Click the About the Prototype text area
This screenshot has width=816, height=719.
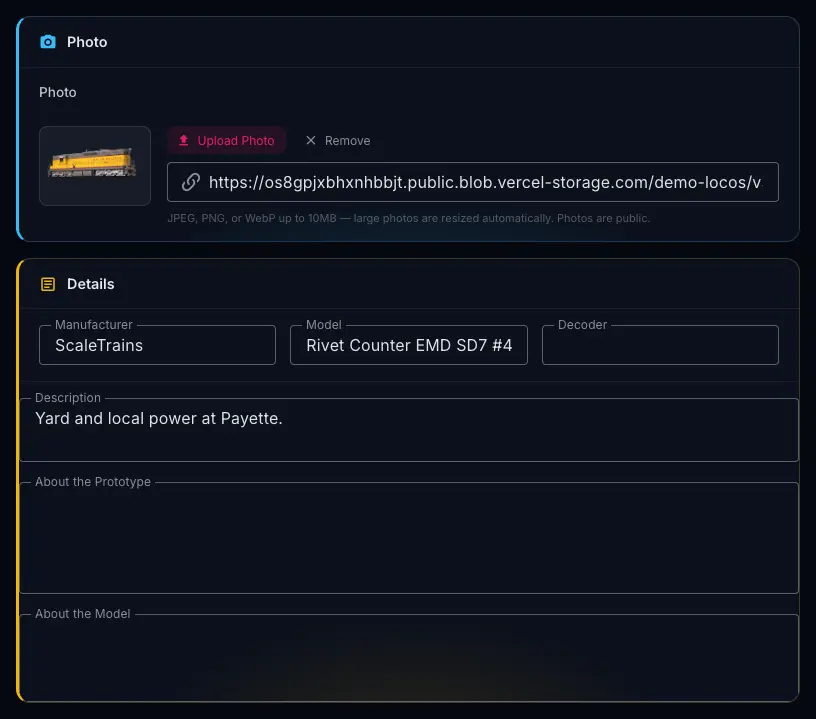coord(409,538)
